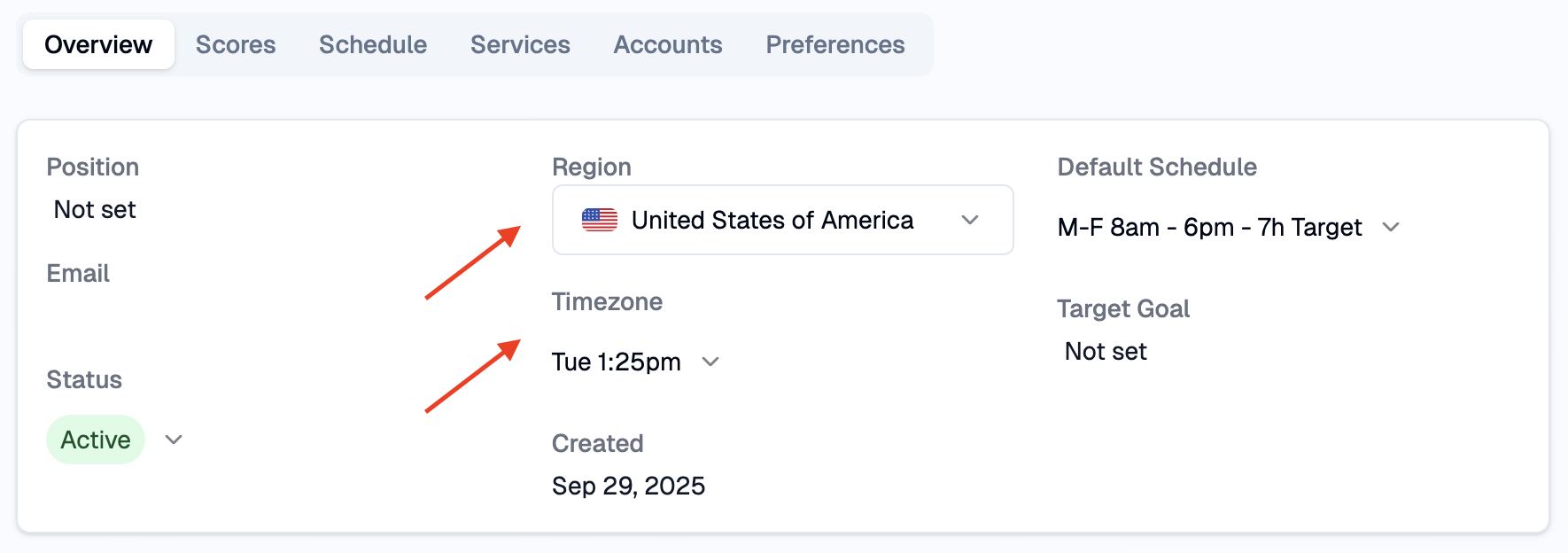The height and width of the screenshot is (553, 1568).
Task: Click the chevron next to 7h Target
Action: click(x=1391, y=228)
